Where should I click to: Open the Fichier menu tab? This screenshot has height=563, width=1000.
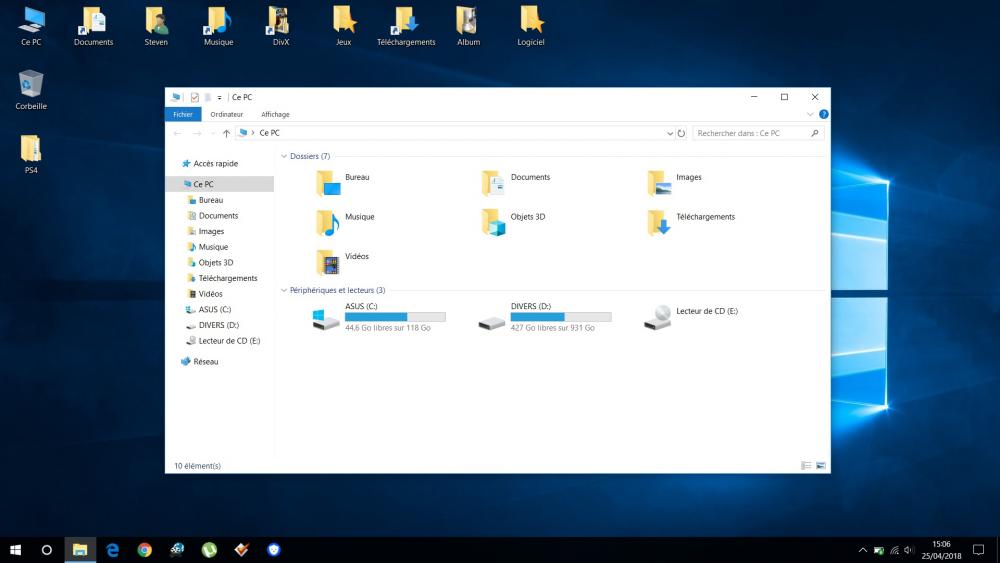(x=183, y=114)
